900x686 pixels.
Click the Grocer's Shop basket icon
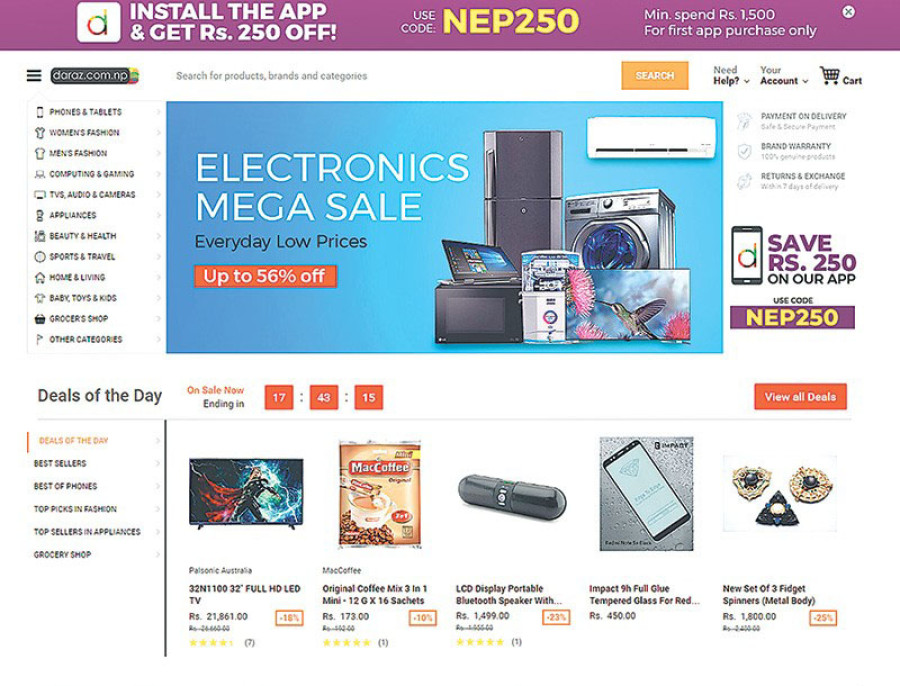(40, 319)
